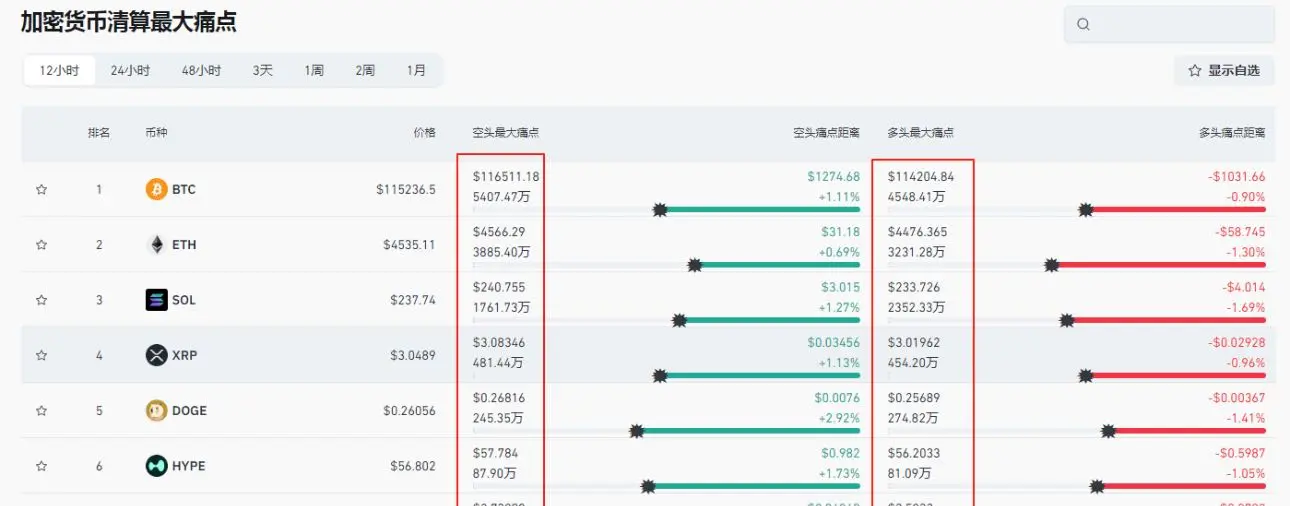Click the star icon in 显示自选 button
The image size is (1290, 506).
(x=1194, y=71)
